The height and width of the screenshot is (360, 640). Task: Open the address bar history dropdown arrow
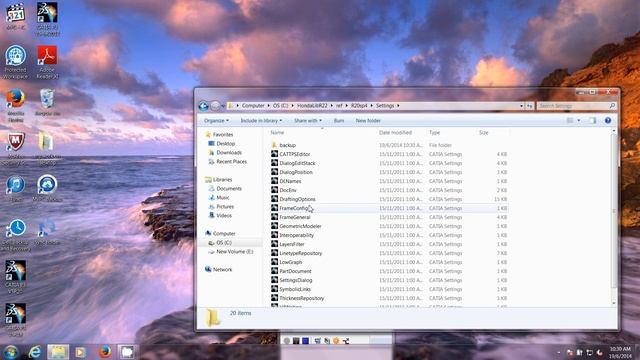[x=521, y=106]
